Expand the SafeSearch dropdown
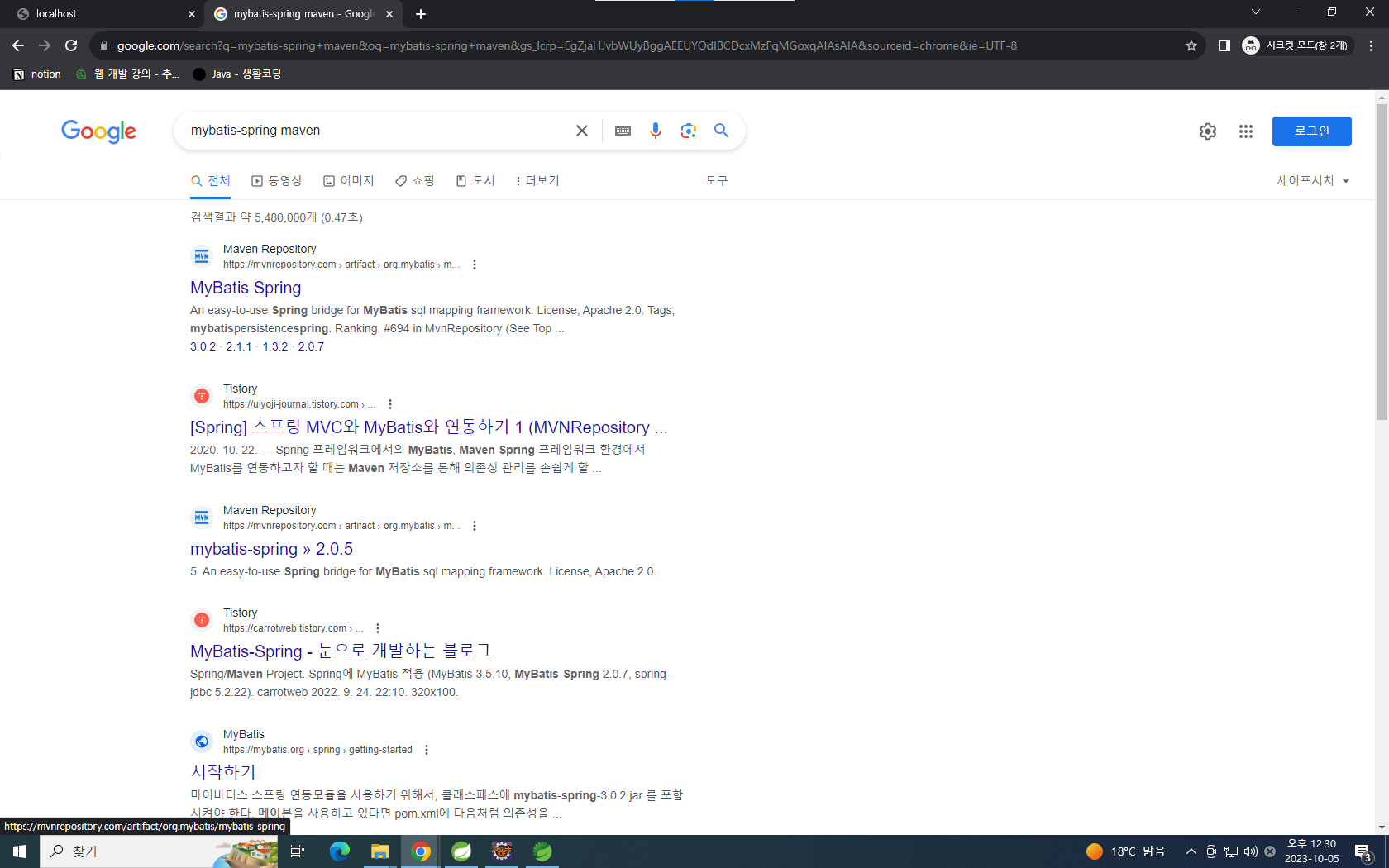This screenshot has height=868, width=1389. point(1313,180)
